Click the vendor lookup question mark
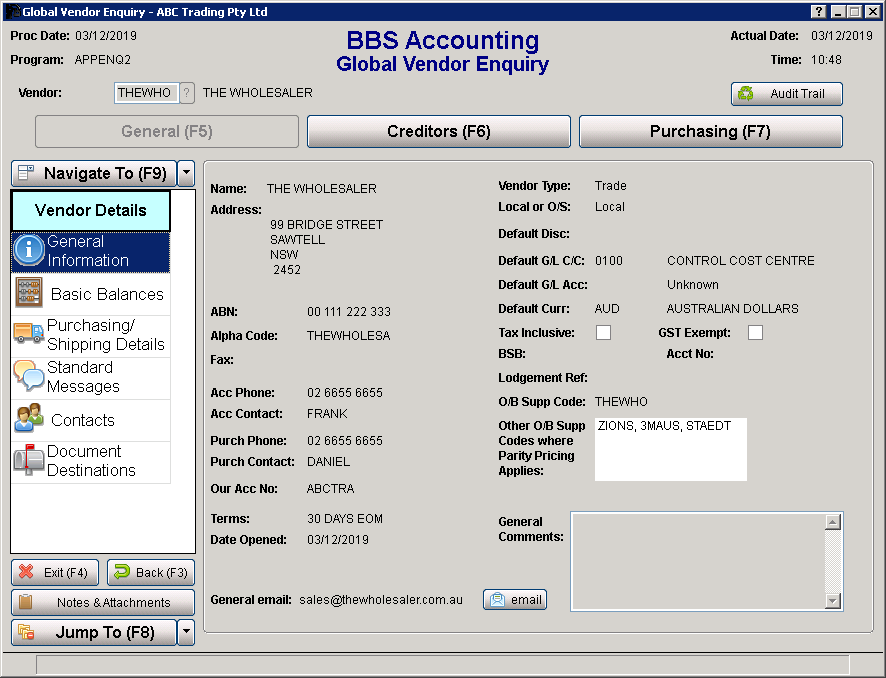This screenshot has height=678, width=886. 187,93
